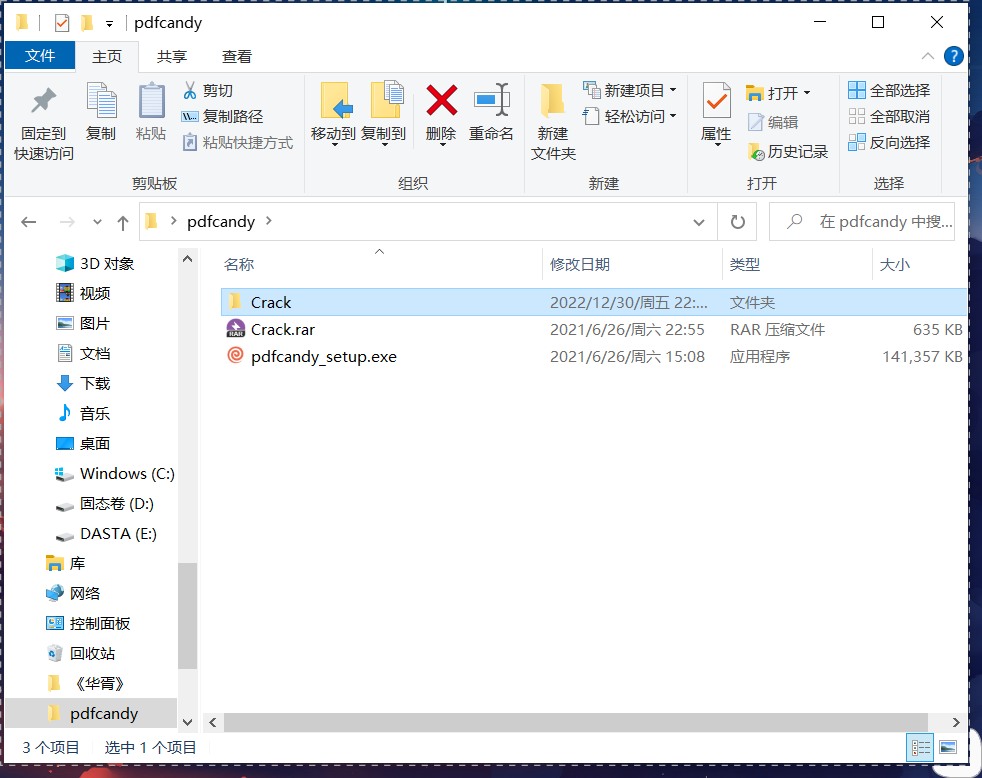Image resolution: width=982 pixels, height=778 pixels.
Task: Open 桌面 desktop in navigation pane
Action: point(83,443)
